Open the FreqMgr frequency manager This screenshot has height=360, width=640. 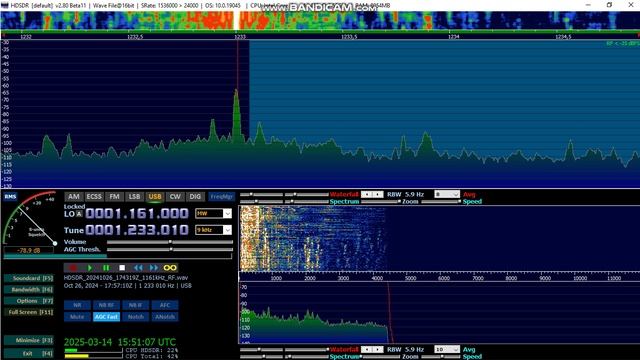coord(222,197)
